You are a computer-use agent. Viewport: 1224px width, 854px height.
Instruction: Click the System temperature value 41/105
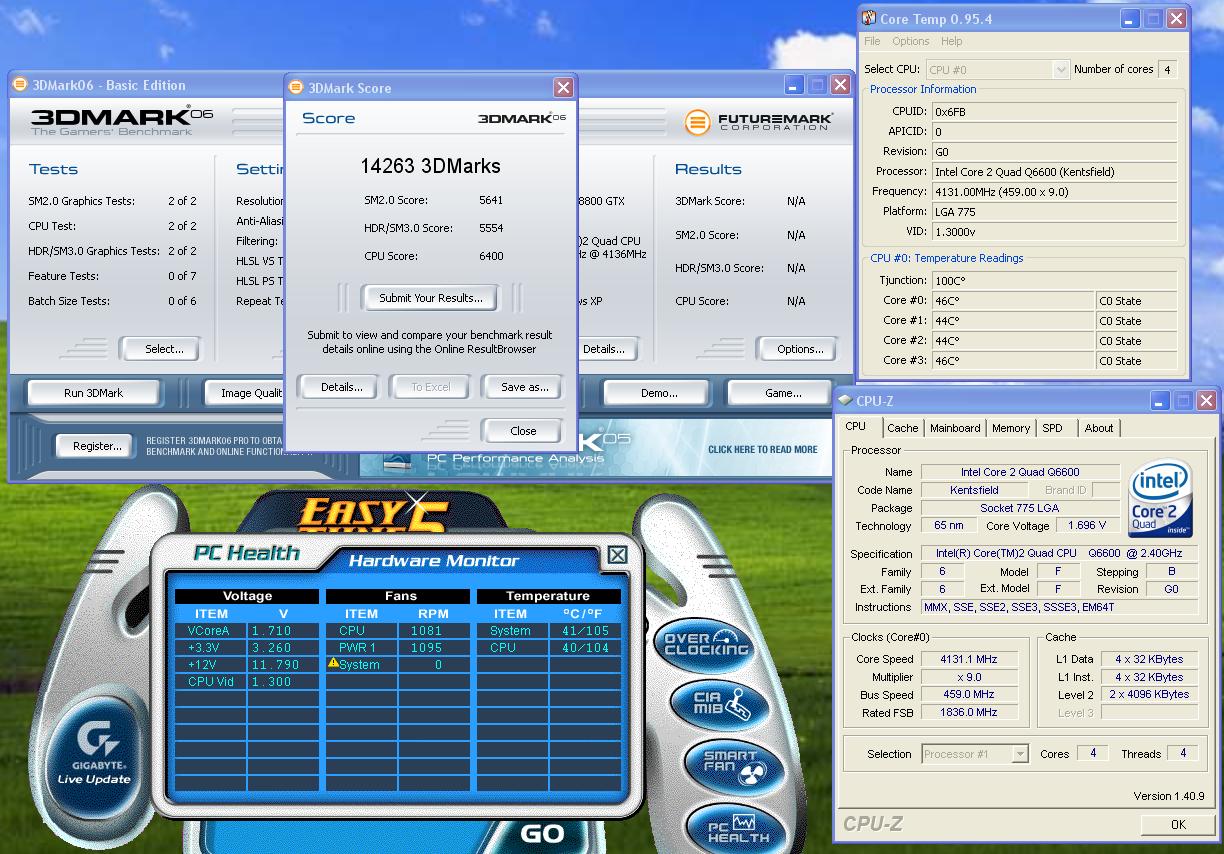[585, 631]
